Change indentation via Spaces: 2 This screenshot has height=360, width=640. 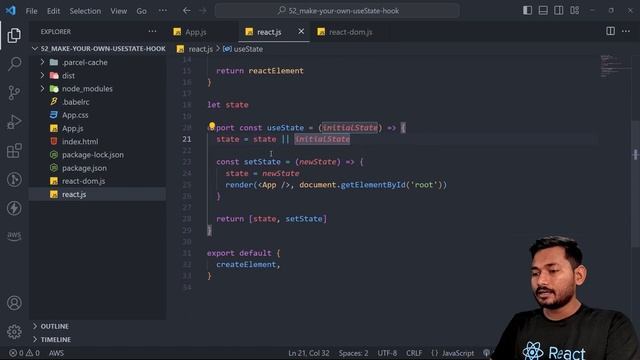pos(353,353)
